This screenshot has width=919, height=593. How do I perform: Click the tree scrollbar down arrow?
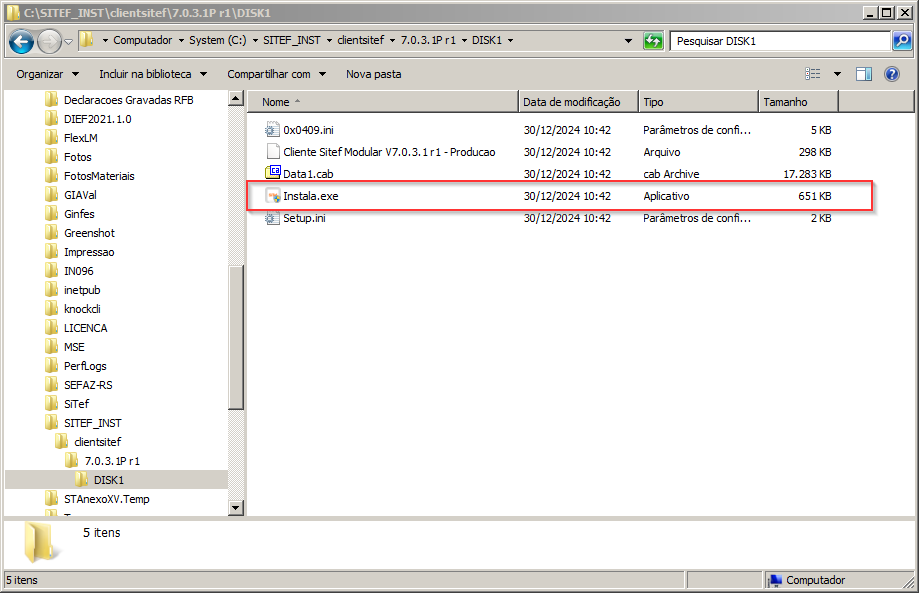click(236, 507)
